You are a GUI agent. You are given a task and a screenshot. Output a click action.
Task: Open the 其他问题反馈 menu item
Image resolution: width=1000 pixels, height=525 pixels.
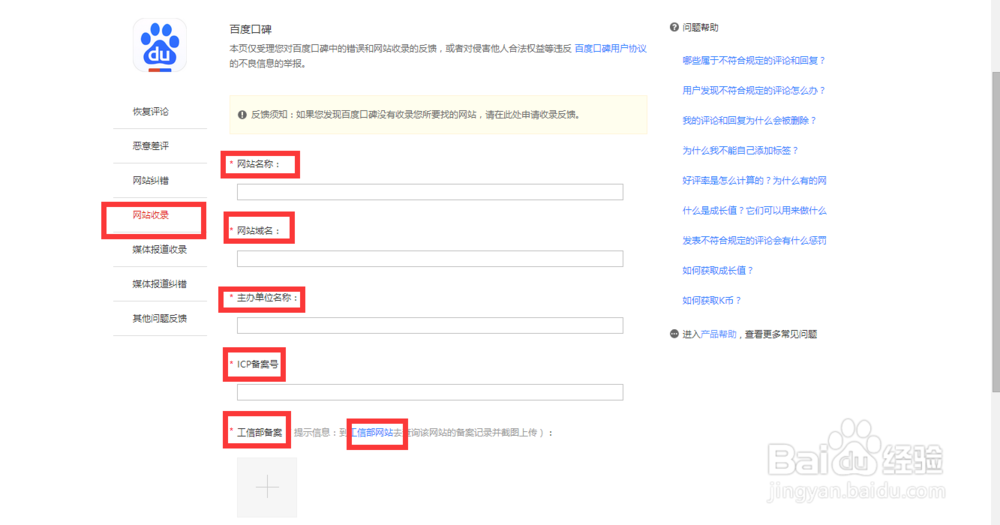(159, 318)
